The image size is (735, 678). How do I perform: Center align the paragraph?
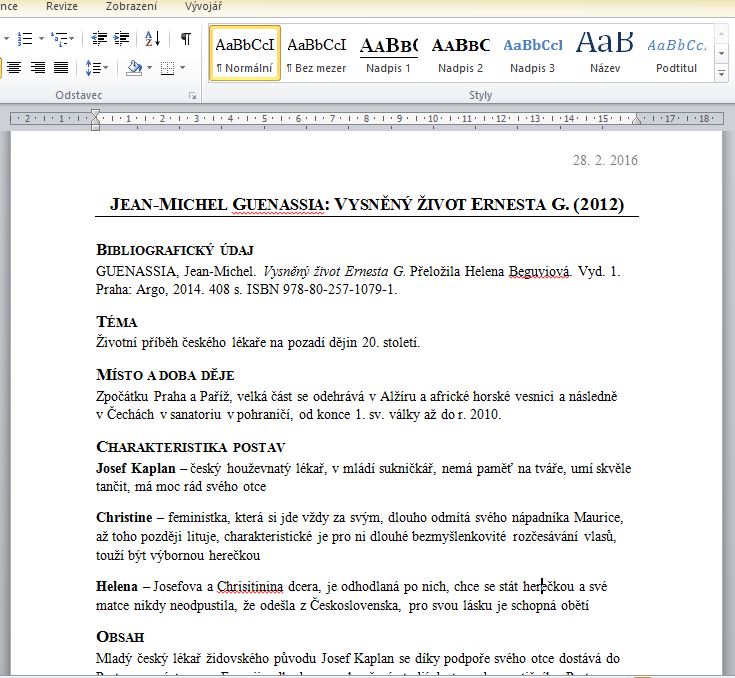(x=14, y=68)
